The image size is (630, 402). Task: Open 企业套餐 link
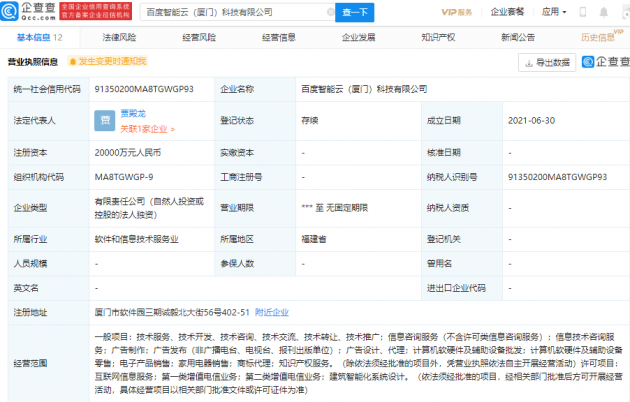pyautogui.click(x=507, y=12)
